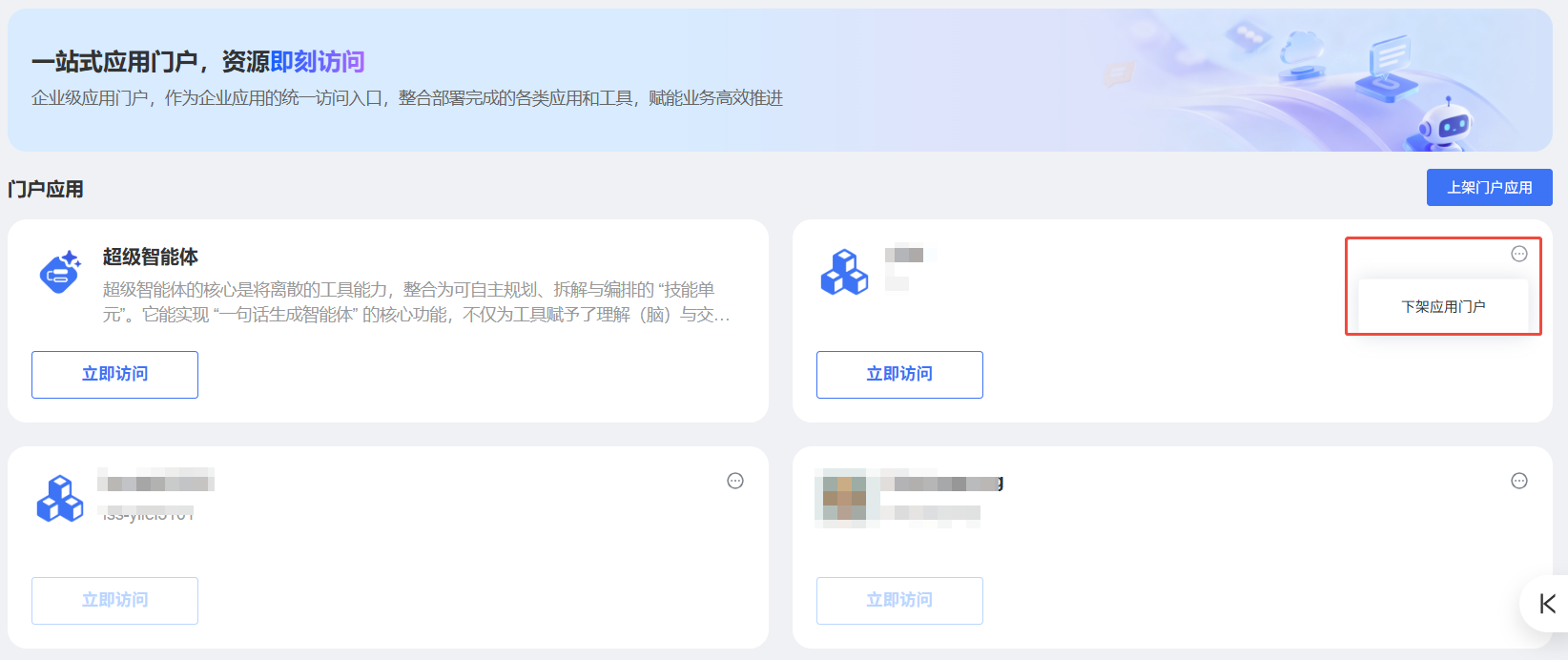Click the monitor illustration in the banner
Screen dimensions: 1568x660
[x=1388, y=67]
